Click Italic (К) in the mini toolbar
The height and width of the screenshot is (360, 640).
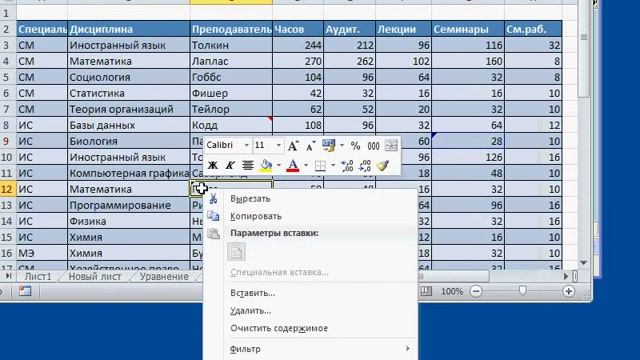230,165
